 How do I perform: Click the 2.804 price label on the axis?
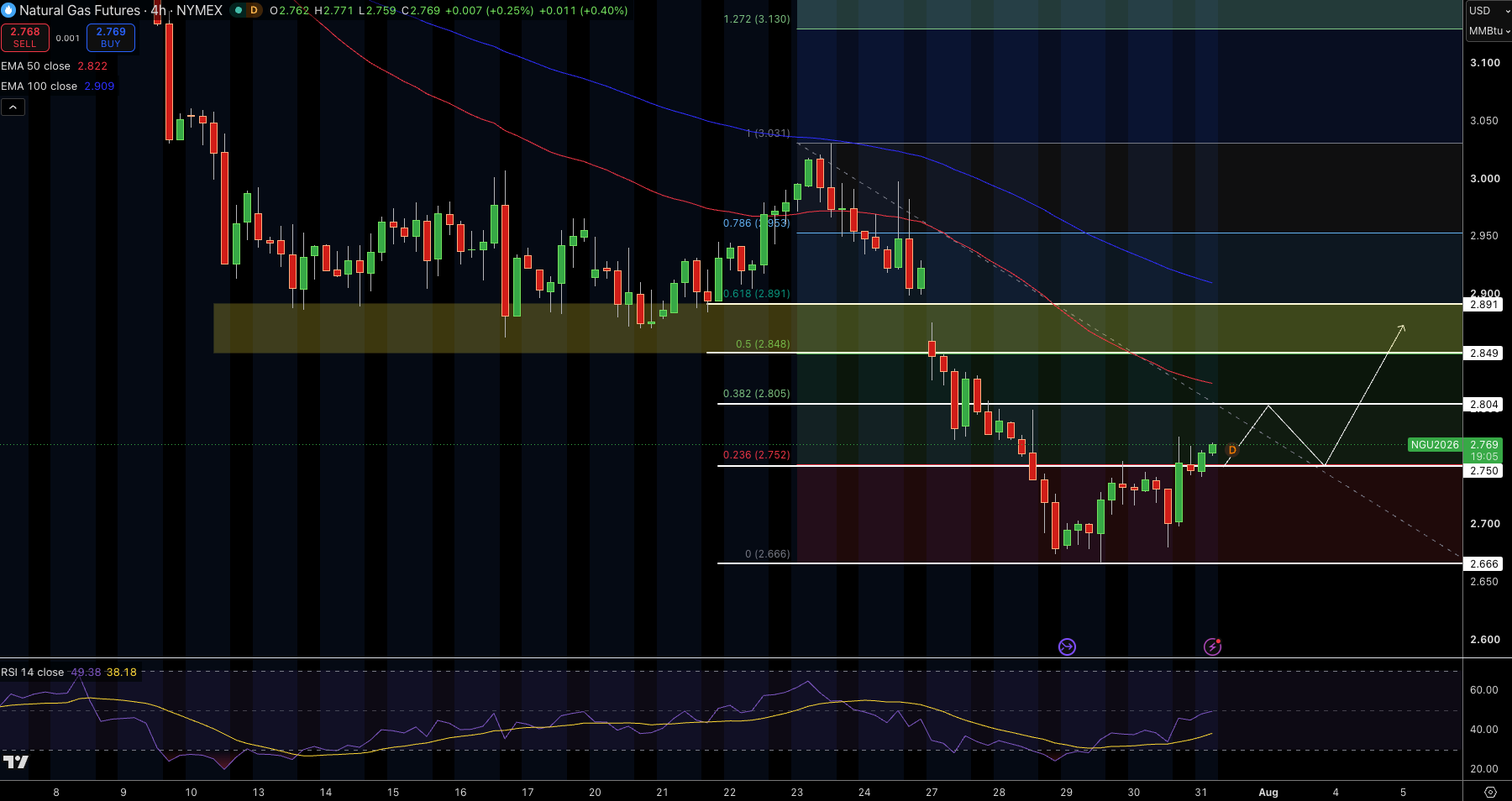1484,405
